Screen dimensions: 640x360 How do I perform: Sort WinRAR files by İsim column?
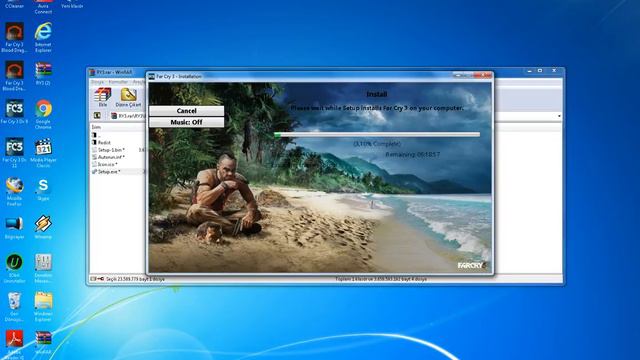(x=117, y=127)
